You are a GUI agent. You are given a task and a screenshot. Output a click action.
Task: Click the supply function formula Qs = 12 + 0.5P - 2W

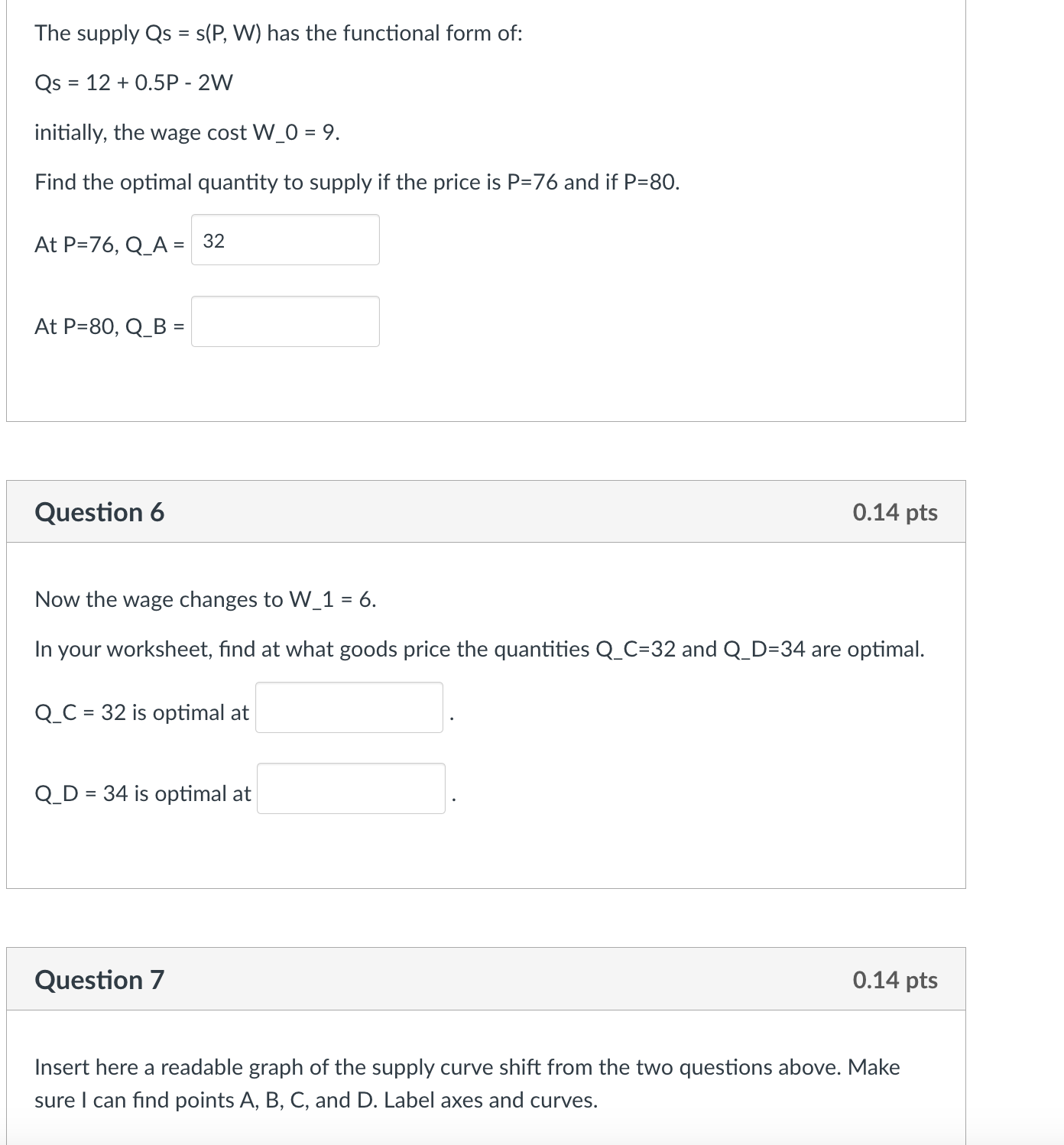(x=134, y=82)
